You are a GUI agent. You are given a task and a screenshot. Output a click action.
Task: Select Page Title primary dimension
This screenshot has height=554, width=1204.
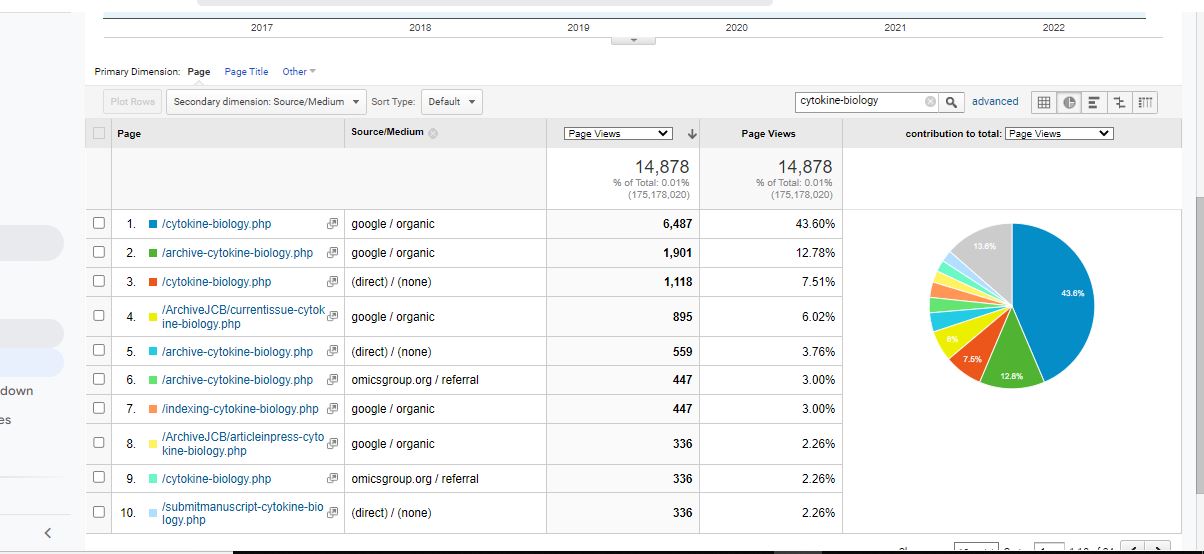pyautogui.click(x=246, y=72)
